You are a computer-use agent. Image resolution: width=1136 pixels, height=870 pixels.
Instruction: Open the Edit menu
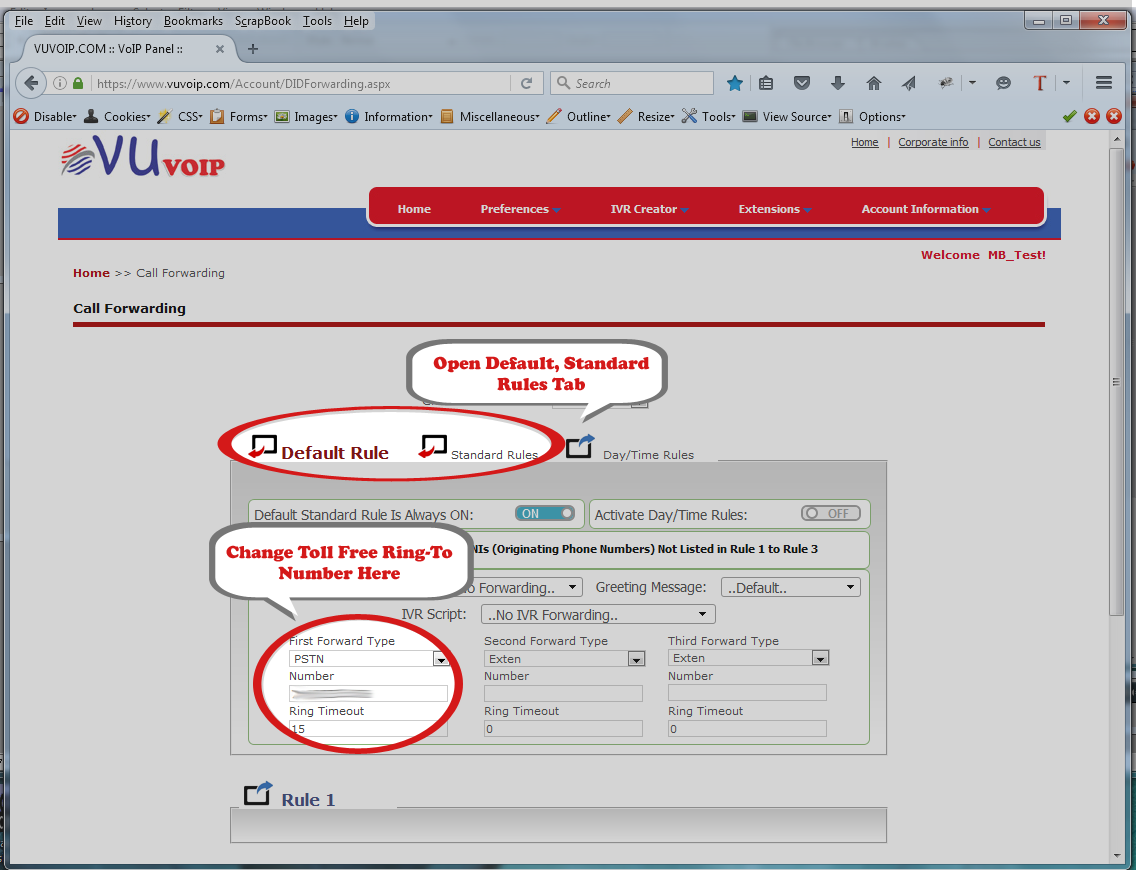54,21
